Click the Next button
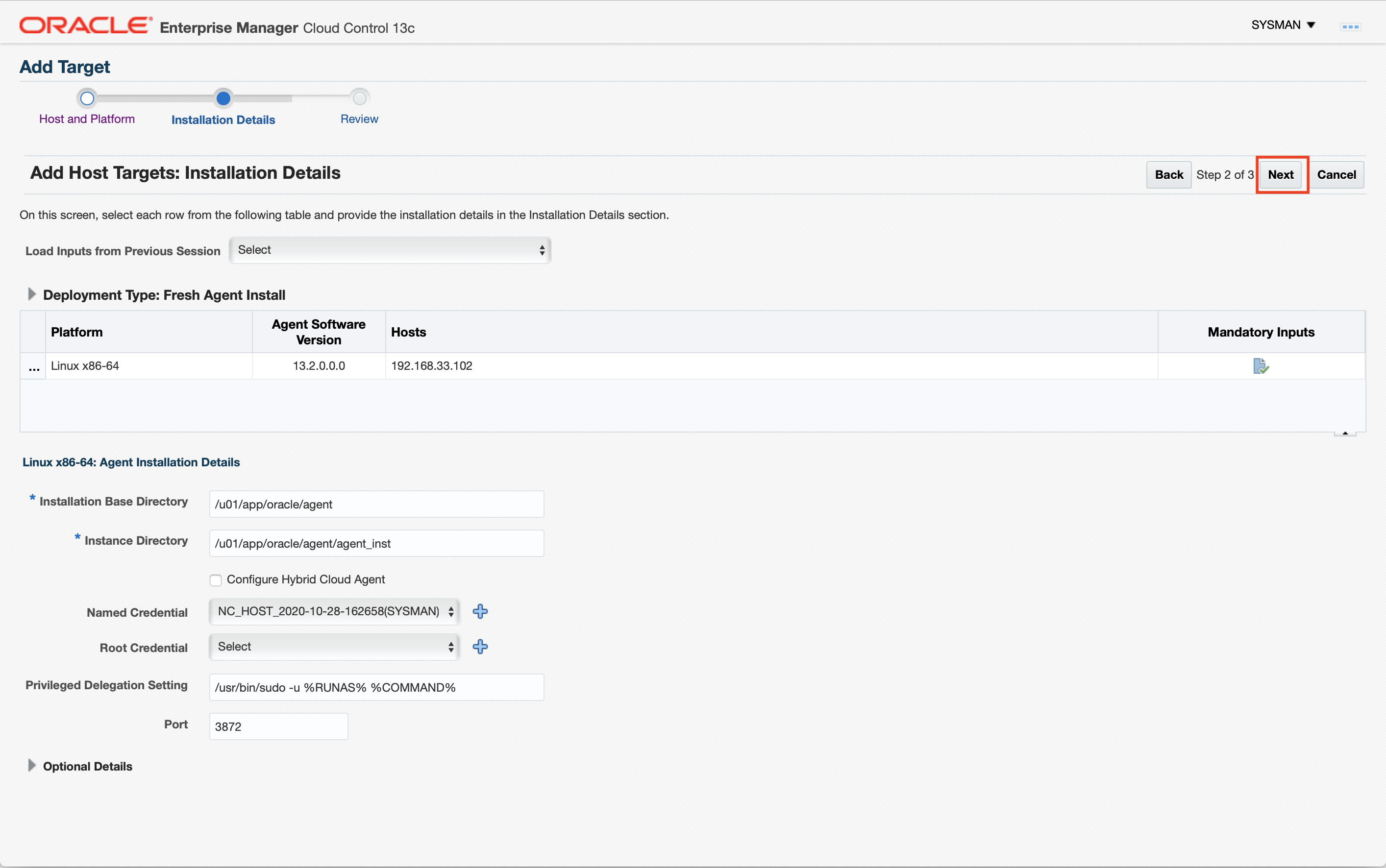Screen dimensions: 1386x868 pos(1280,174)
